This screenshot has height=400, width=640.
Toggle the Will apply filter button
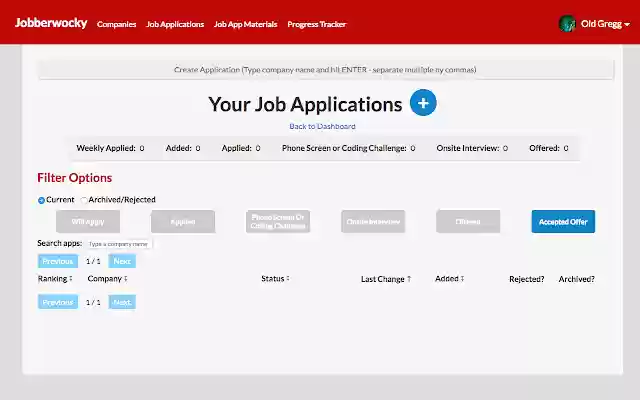pyautogui.click(x=88, y=222)
